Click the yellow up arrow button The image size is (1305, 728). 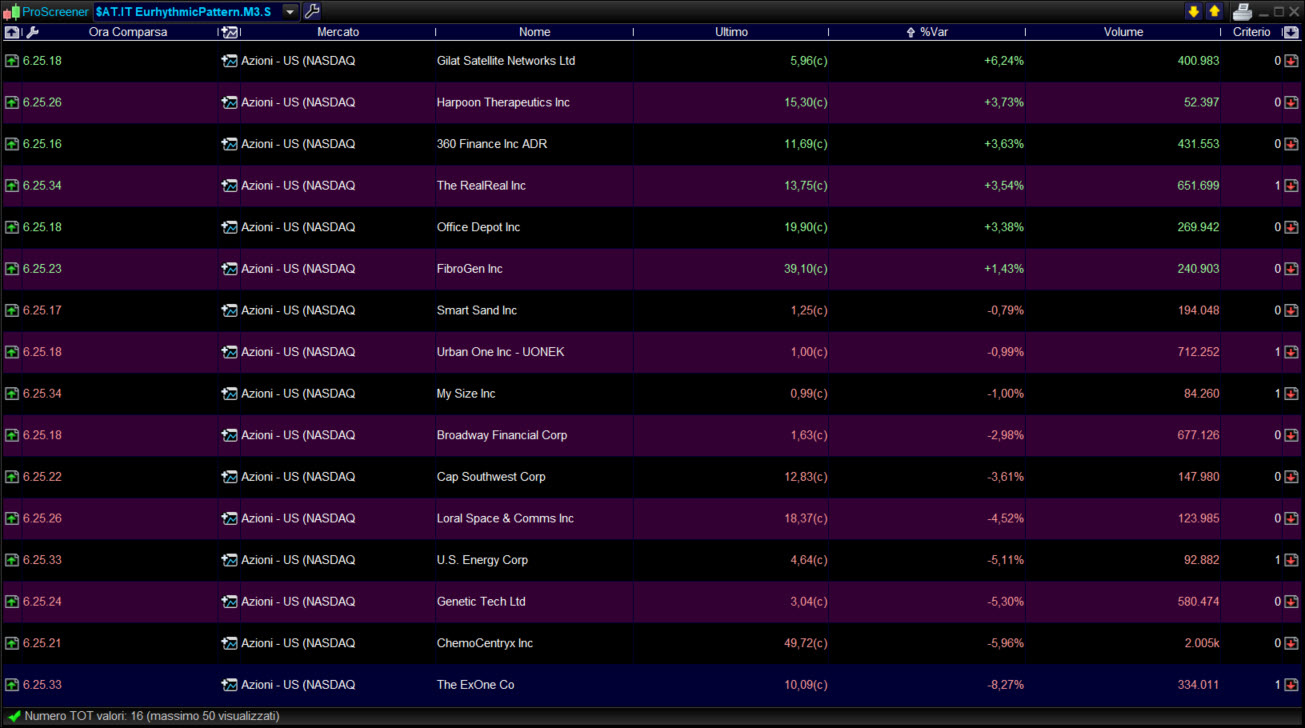[1214, 11]
